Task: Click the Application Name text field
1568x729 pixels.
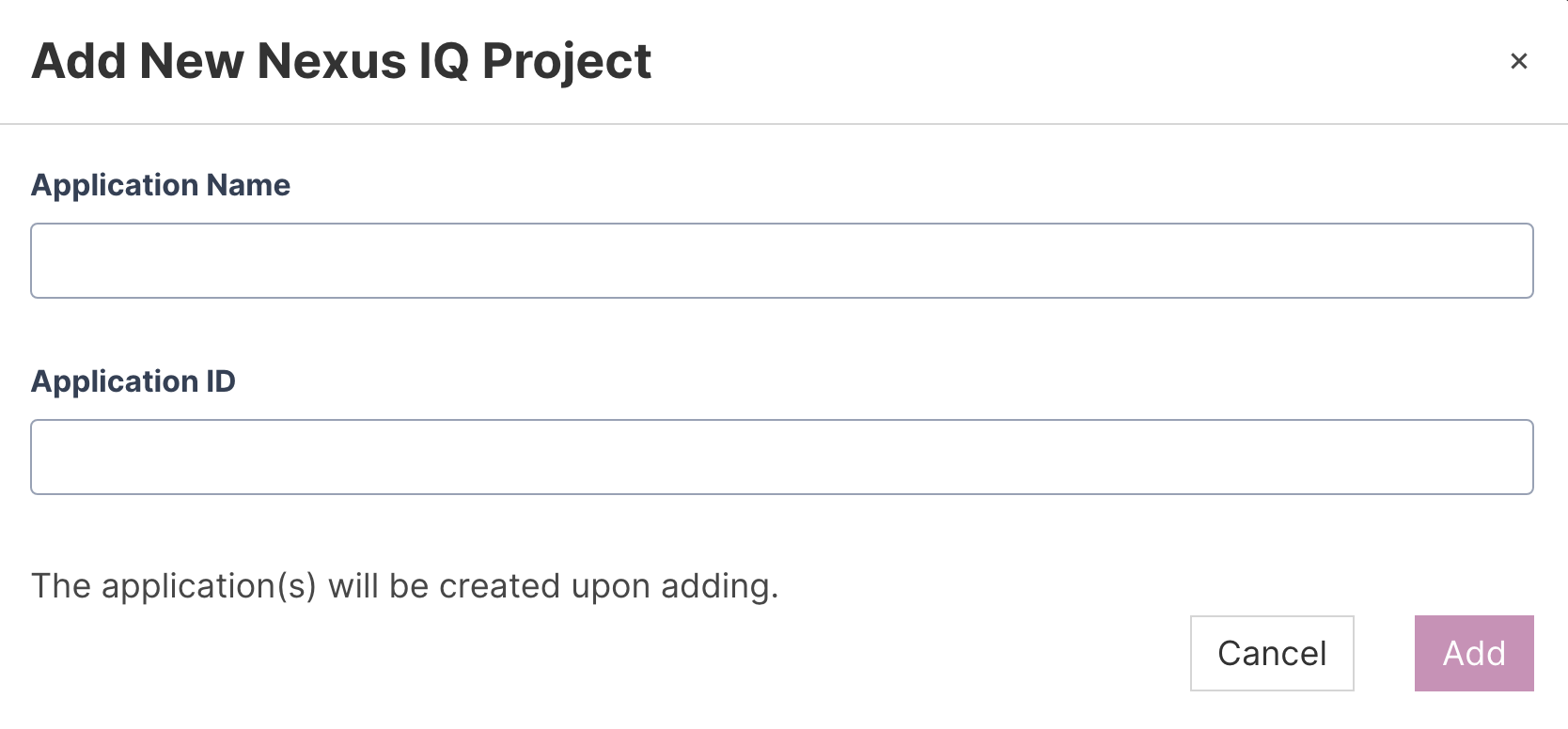Action: point(781,260)
